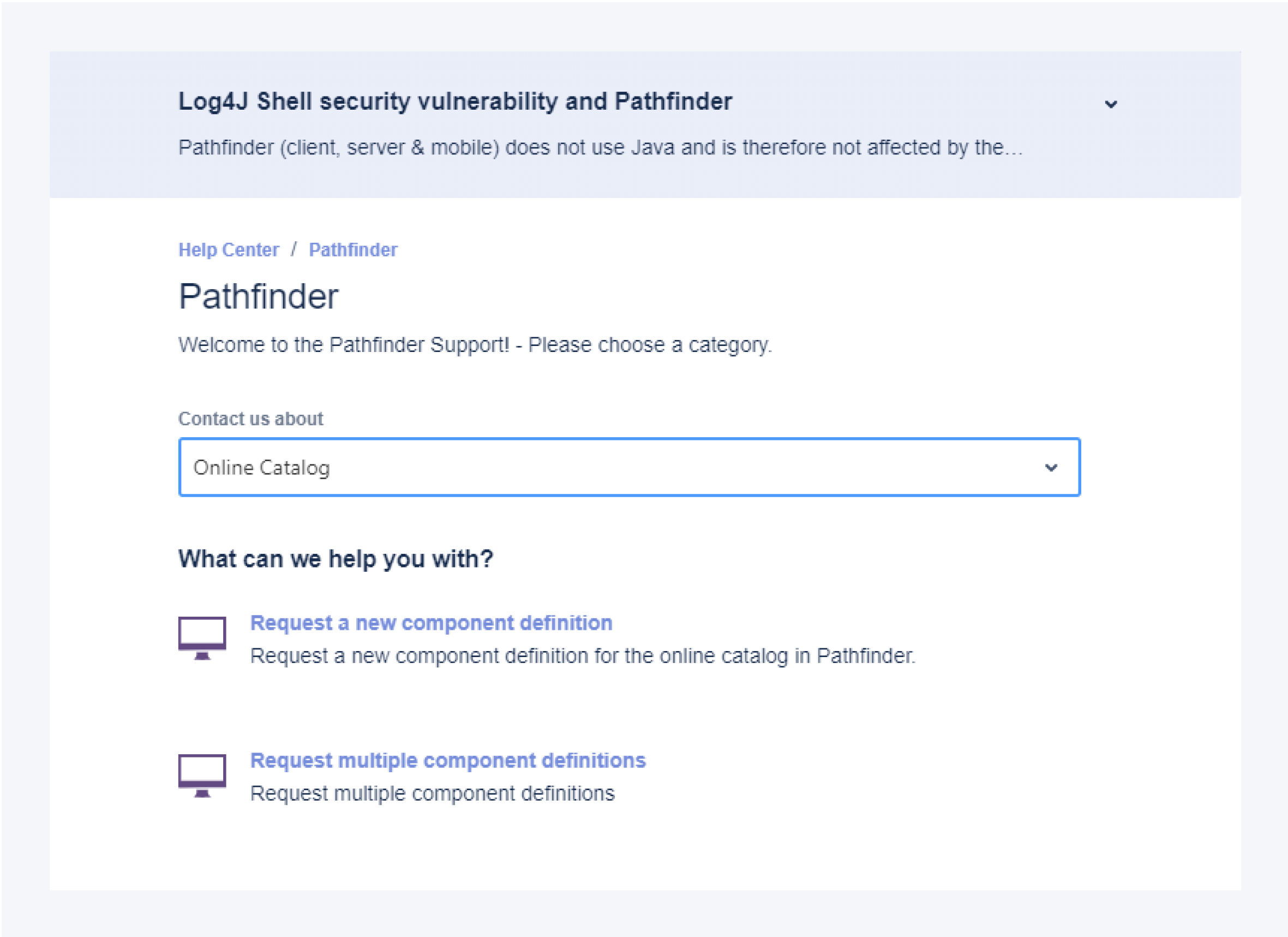The height and width of the screenshot is (937, 1288).
Task: Open the Pathfinder breadcrumb link
Action: point(352,249)
